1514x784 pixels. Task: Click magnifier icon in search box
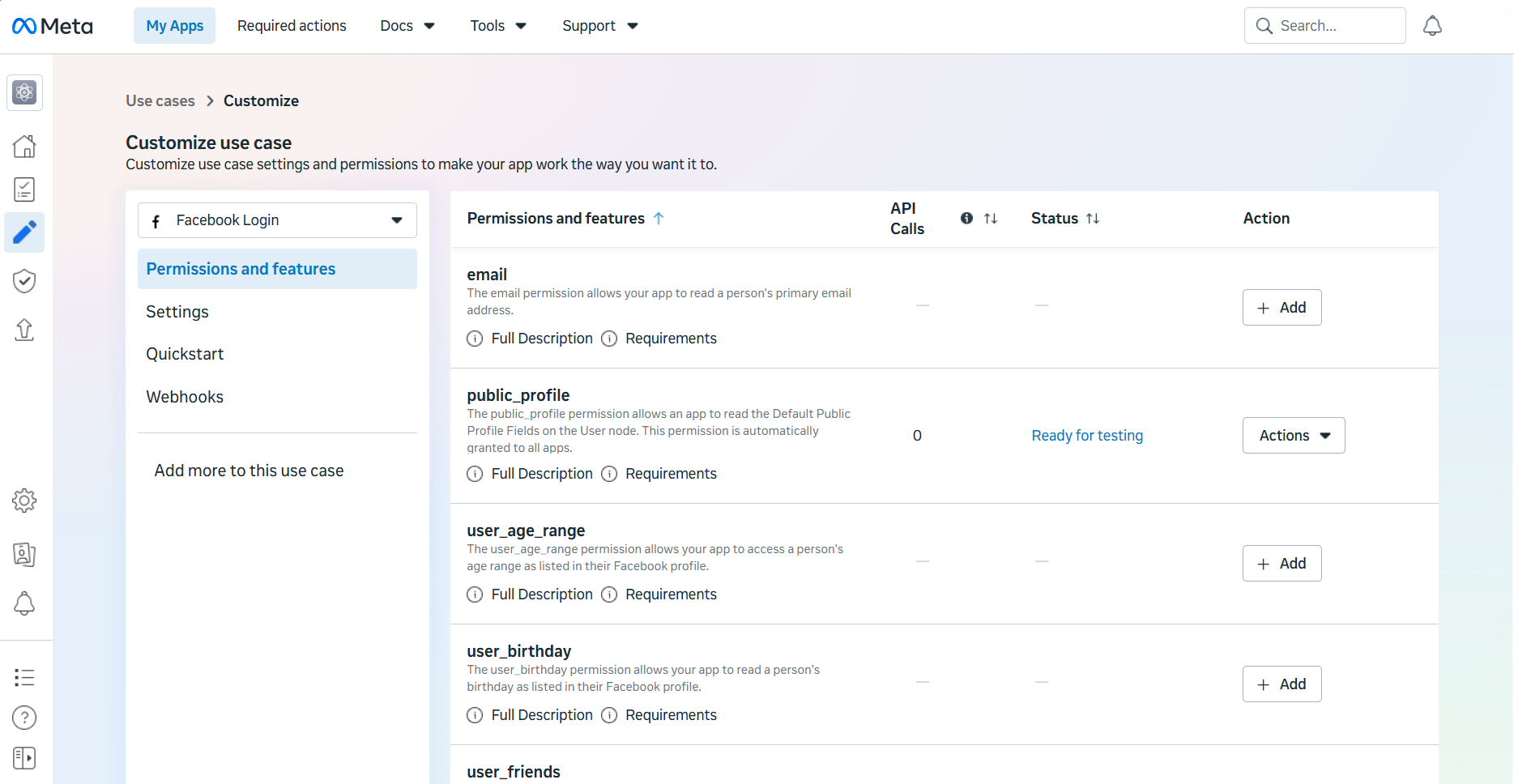coord(1264,26)
